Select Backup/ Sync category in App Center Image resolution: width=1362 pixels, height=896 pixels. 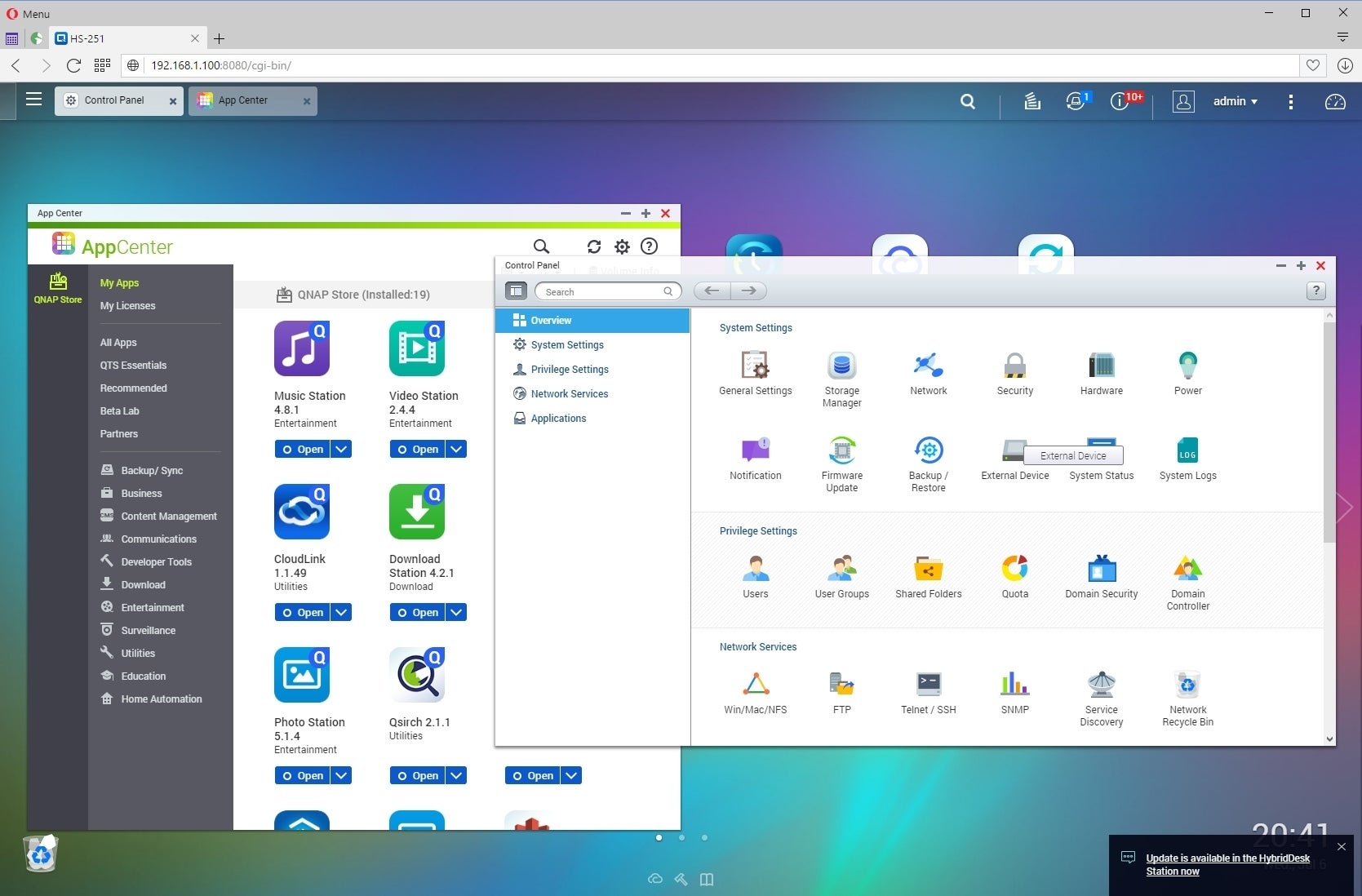point(152,471)
